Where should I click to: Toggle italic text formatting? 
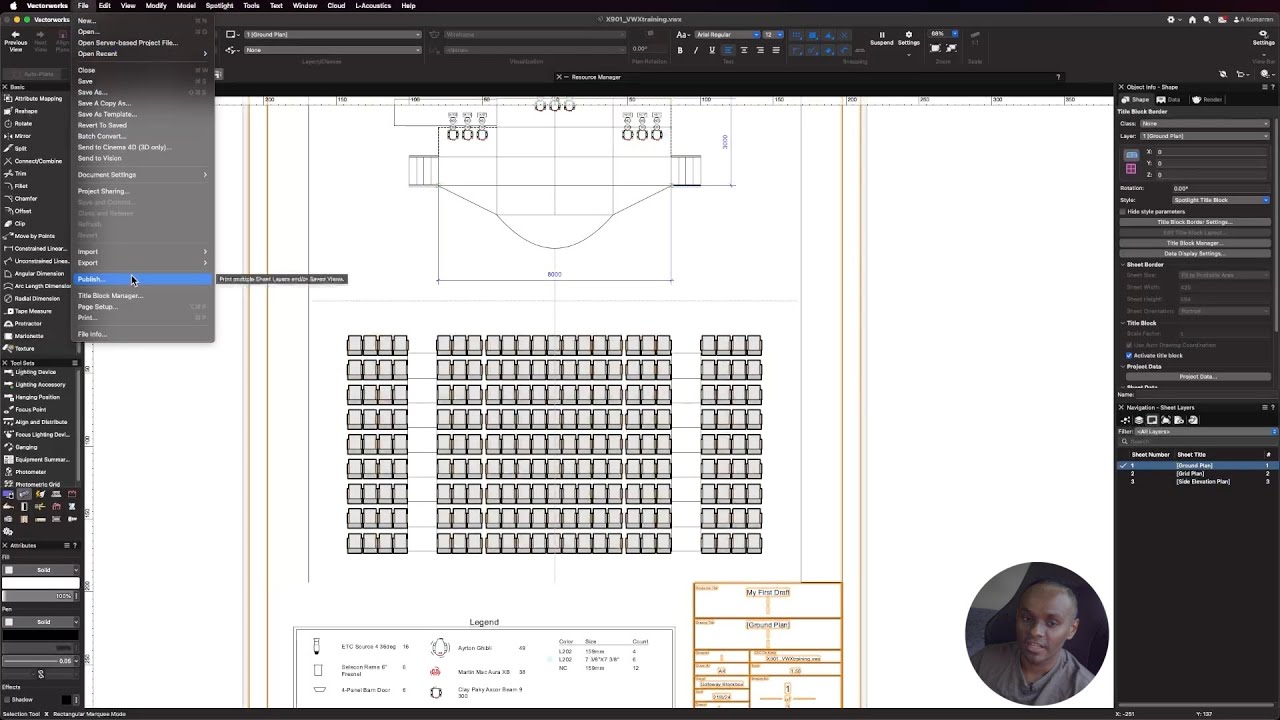(x=696, y=50)
